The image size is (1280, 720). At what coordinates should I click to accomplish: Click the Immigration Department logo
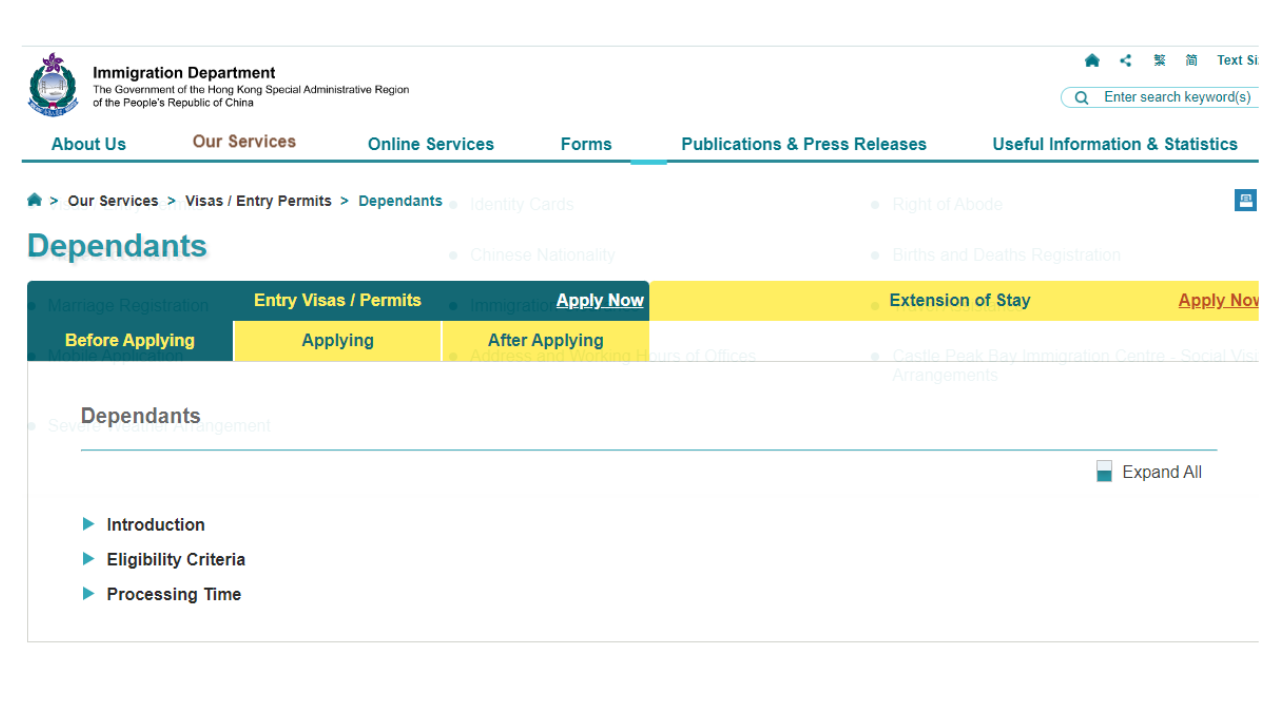click(x=52, y=85)
